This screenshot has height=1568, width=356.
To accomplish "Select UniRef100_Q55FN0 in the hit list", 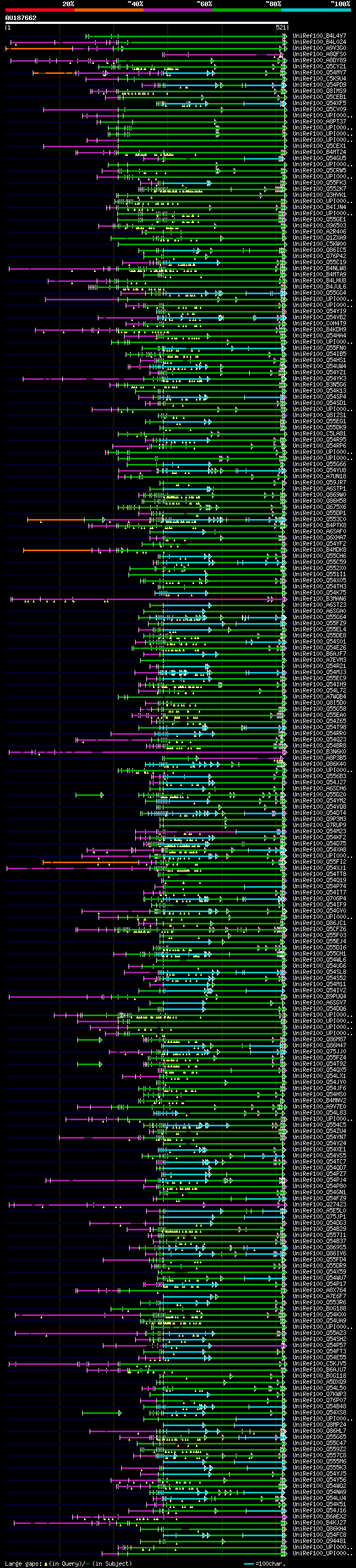I will point(319,348).
